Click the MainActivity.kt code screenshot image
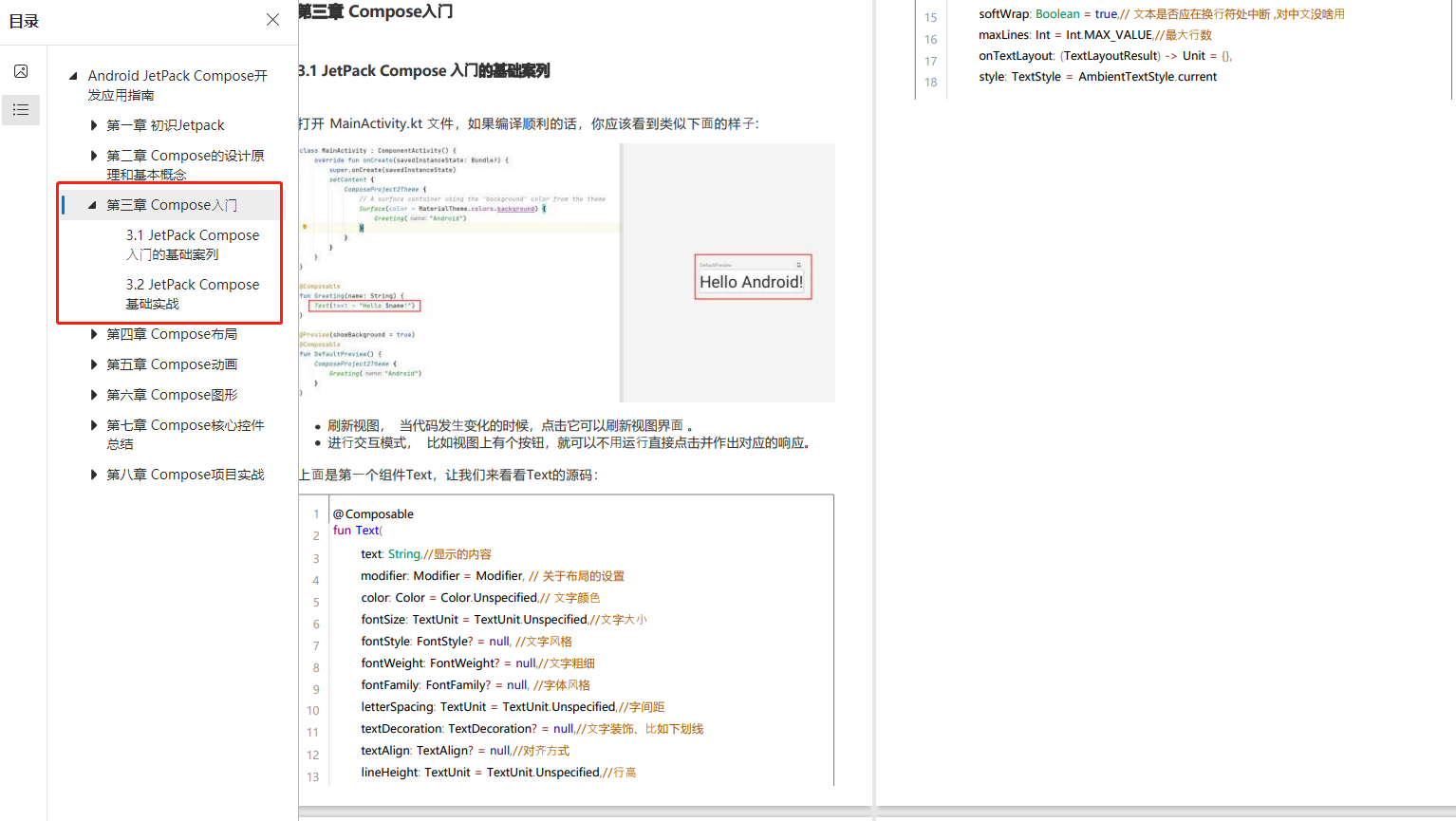 (x=567, y=272)
